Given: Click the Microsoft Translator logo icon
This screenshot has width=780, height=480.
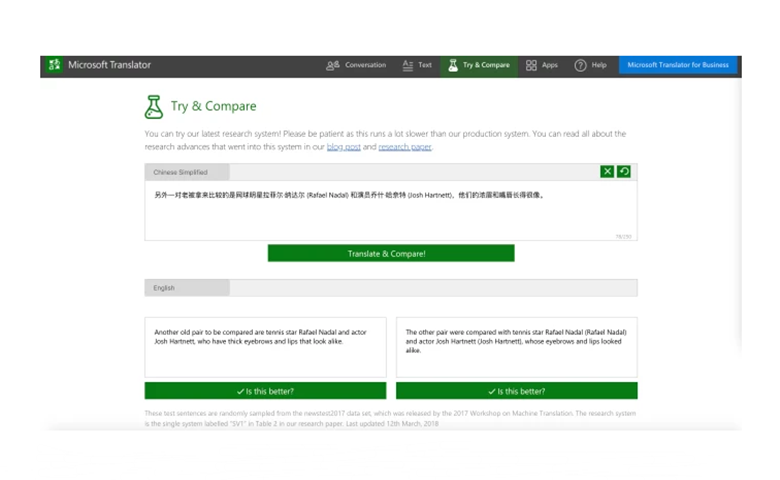Looking at the screenshot, I should (x=54, y=65).
